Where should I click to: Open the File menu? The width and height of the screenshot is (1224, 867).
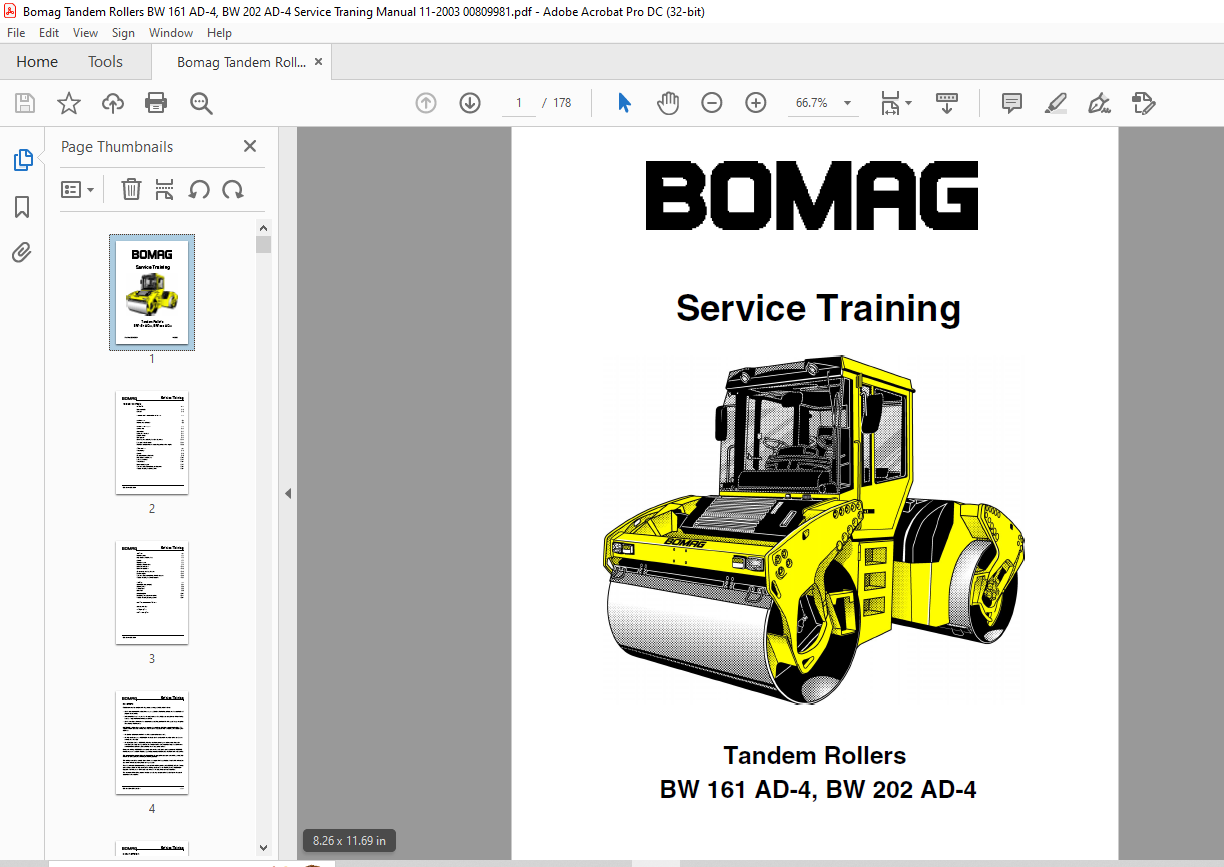(16, 33)
